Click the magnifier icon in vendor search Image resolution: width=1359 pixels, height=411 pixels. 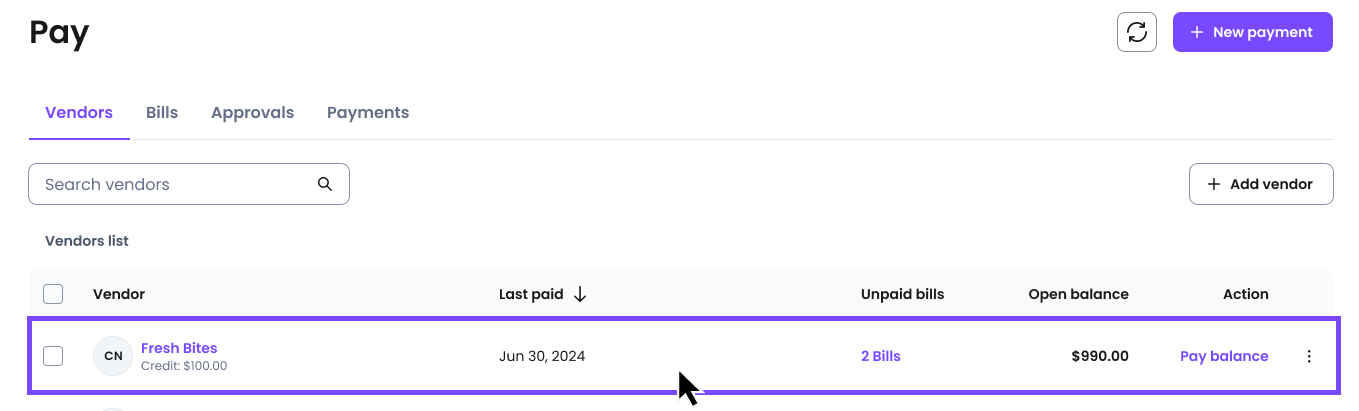pos(324,184)
